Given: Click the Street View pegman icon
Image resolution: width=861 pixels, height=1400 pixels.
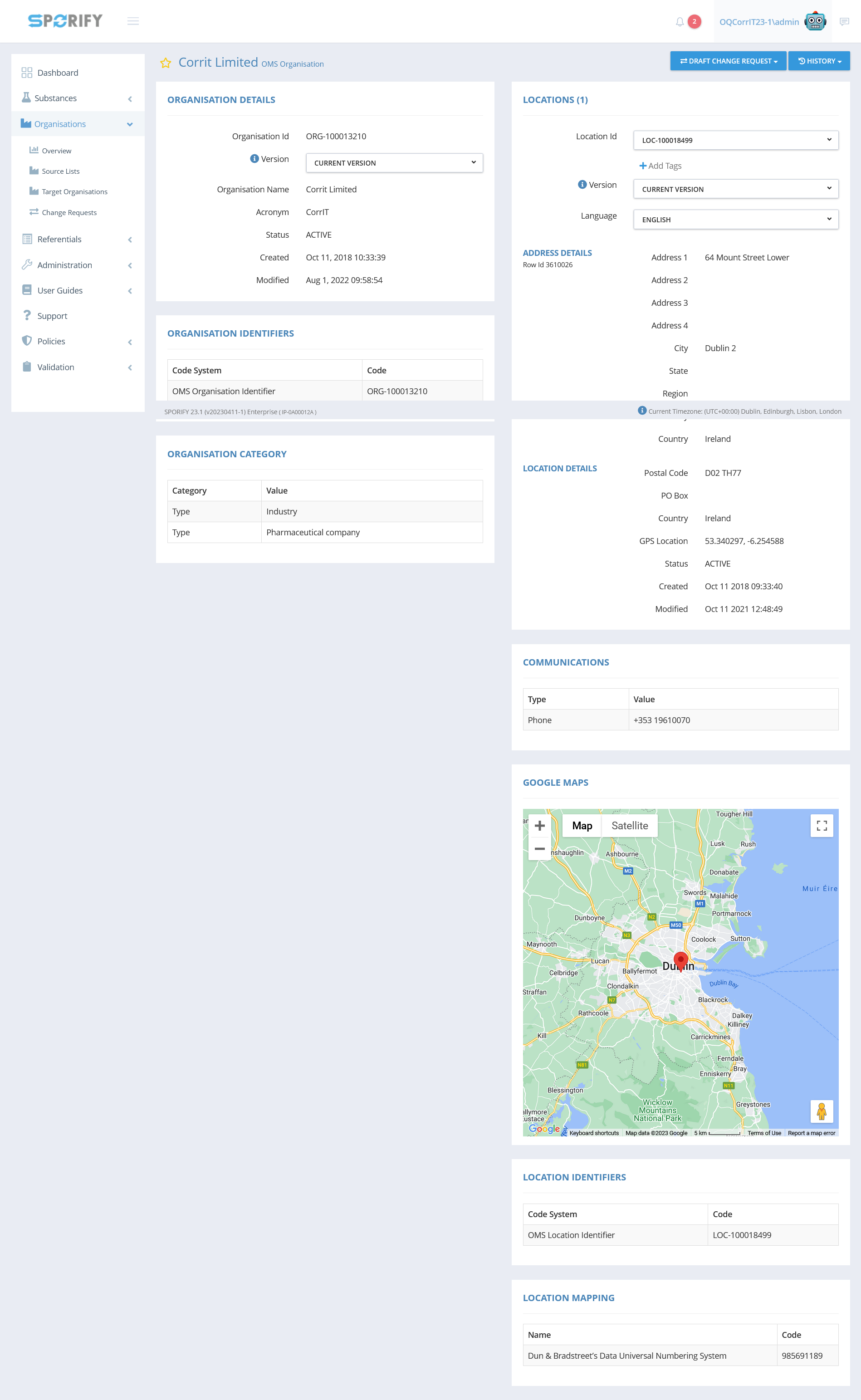Looking at the screenshot, I should 821,1111.
